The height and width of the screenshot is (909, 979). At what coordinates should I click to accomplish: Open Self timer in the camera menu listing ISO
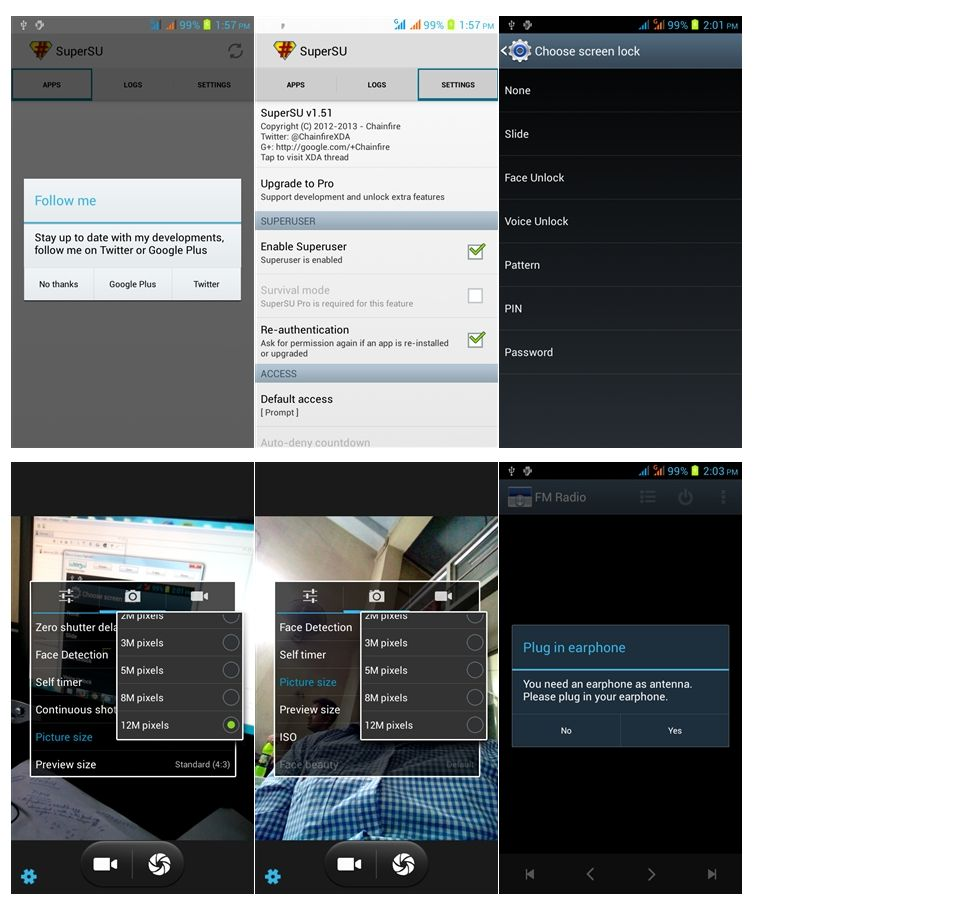point(303,654)
